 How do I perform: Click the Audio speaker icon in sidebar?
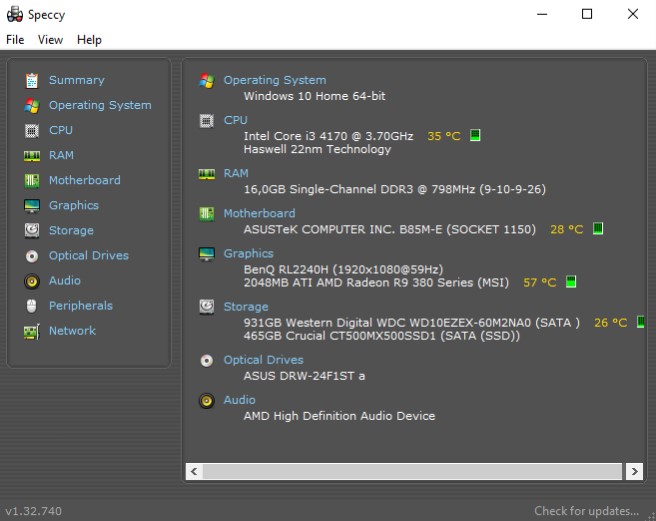point(32,281)
